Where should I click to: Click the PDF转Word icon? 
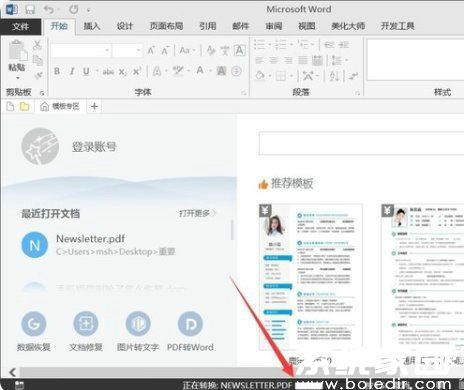coord(190,323)
